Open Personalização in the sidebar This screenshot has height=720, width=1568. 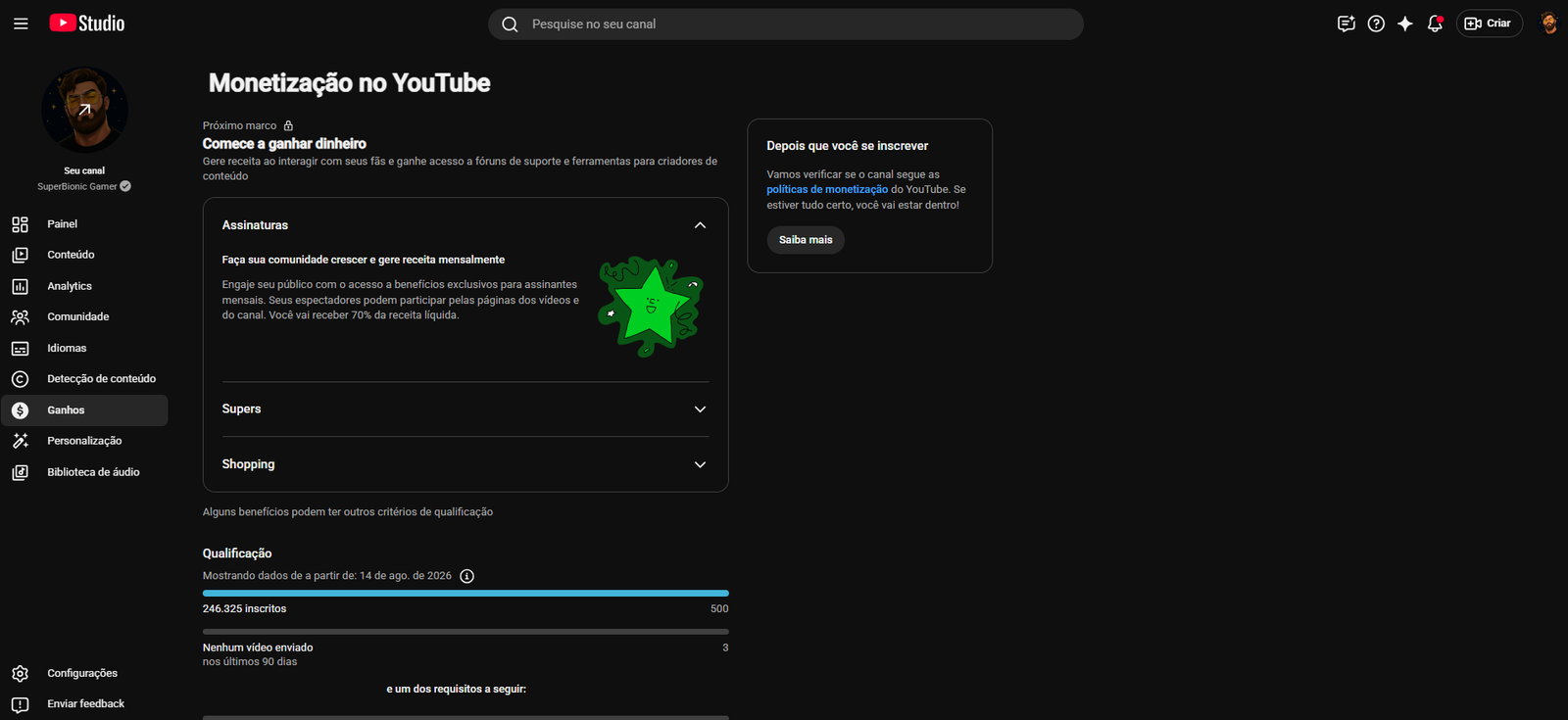pos(84,441)
